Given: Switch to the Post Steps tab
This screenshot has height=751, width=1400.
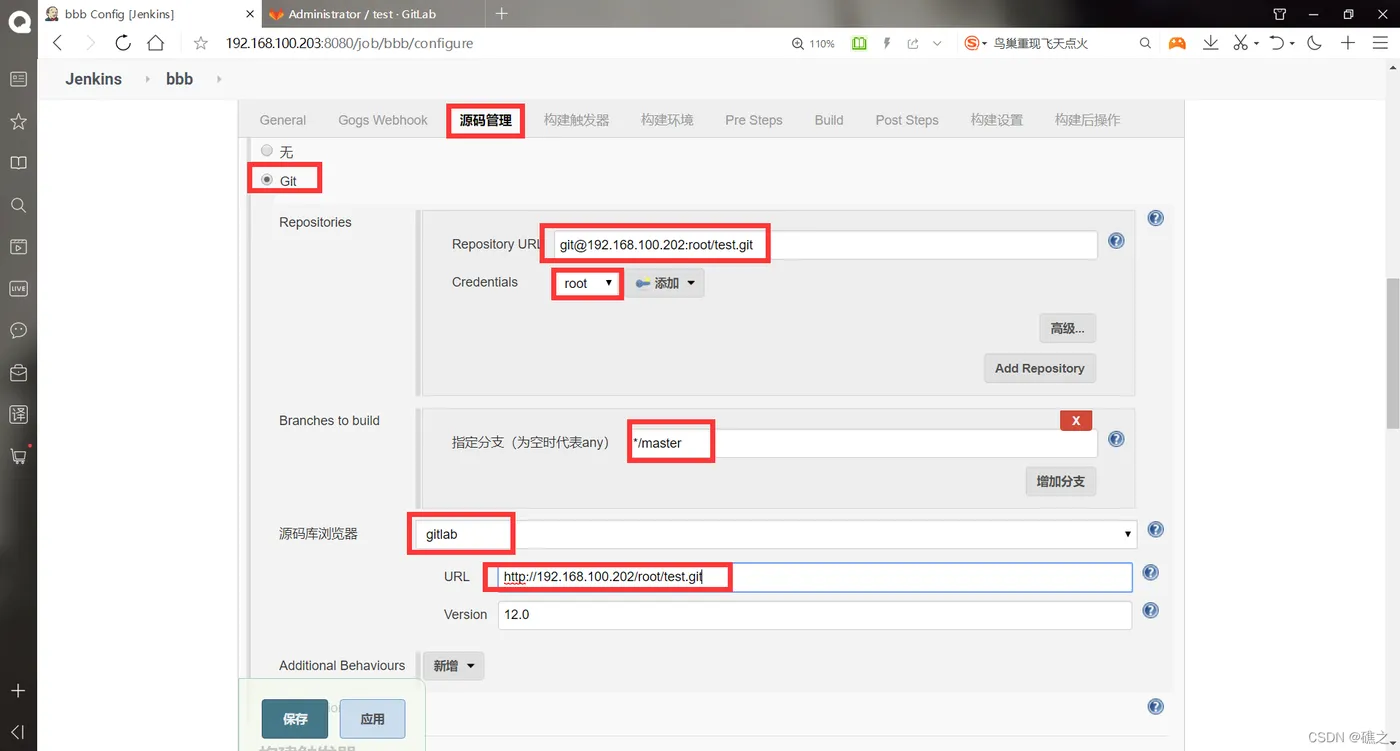Looking at the screenshot, I should 907,120.
